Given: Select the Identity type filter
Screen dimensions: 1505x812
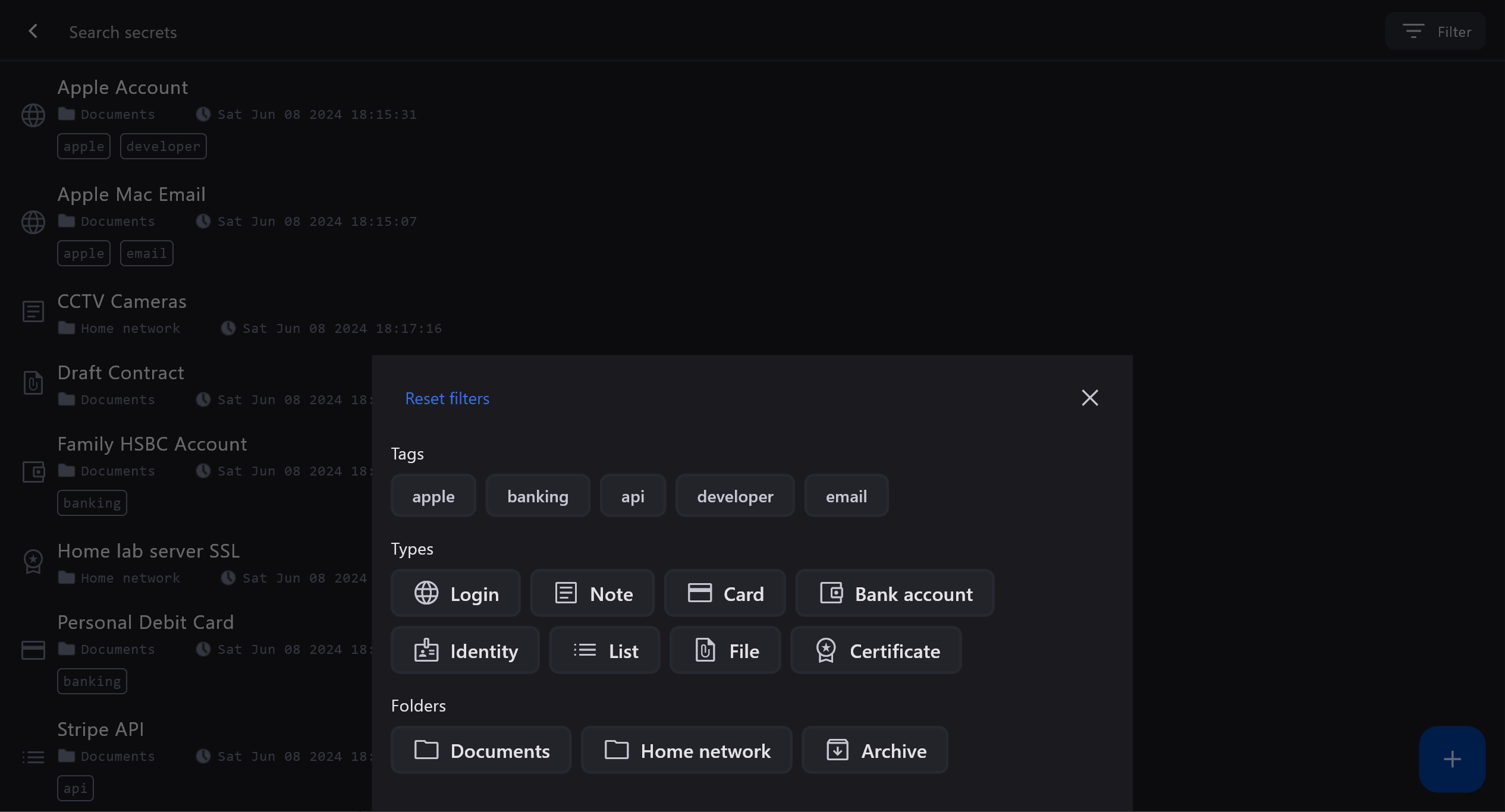Looking at the screenshot, I should 465,650.
